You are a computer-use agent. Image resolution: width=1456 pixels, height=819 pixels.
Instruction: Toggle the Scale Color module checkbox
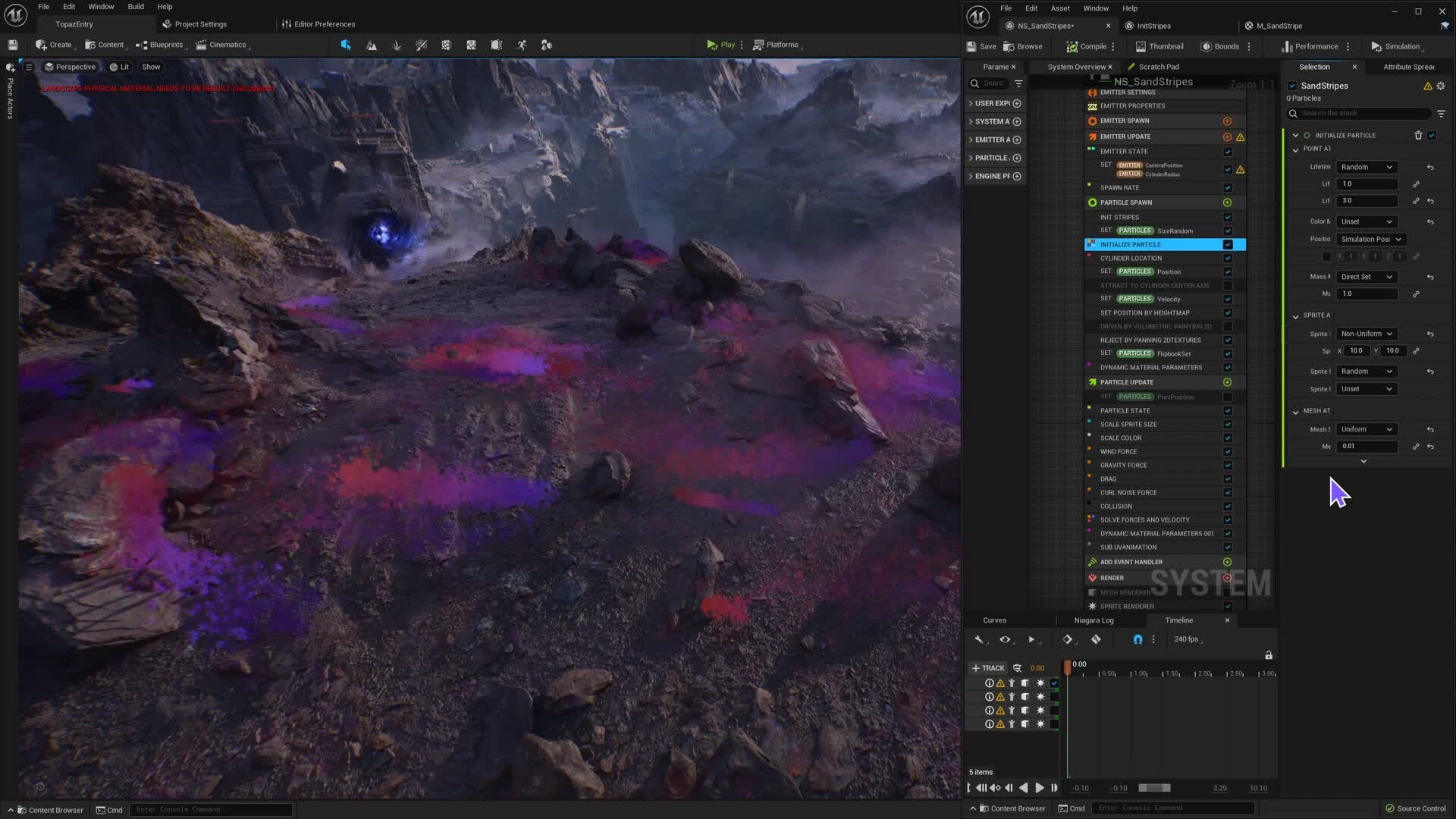click(x=1228, y=438)
